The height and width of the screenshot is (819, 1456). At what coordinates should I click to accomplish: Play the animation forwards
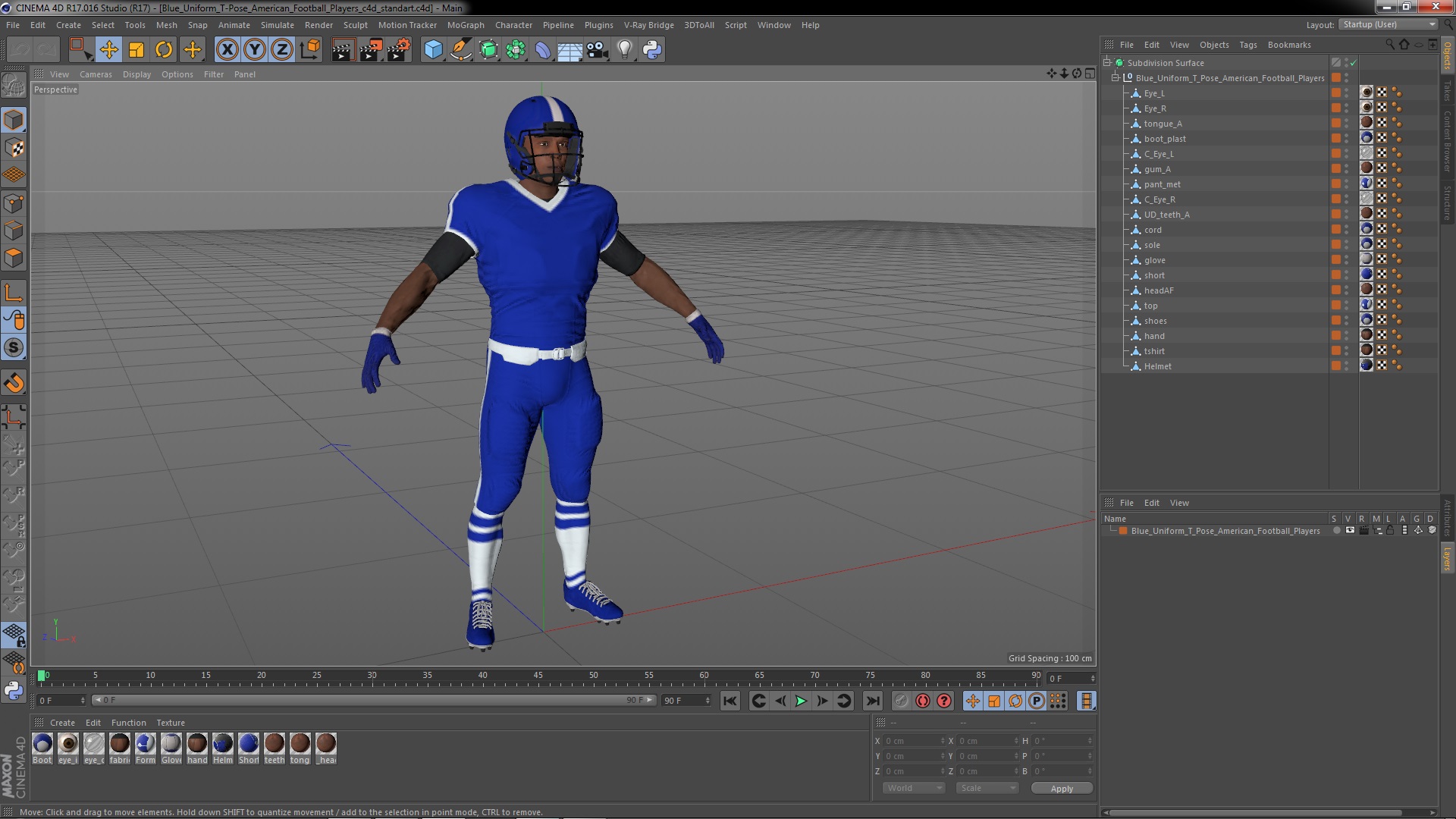point(801,701)
